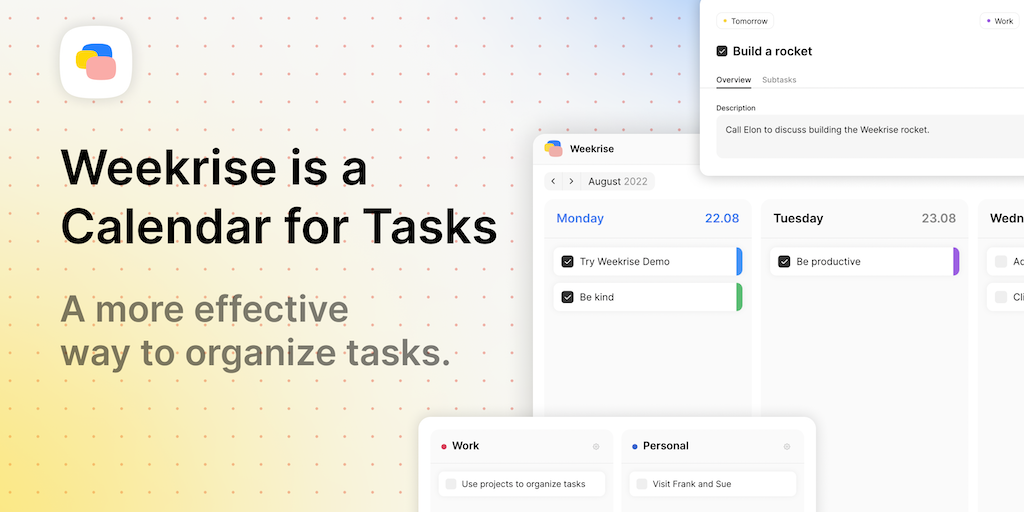Screen dimensions: 1024x512
Task: Click the large Weekrise app logo
Action: point(96,62)
